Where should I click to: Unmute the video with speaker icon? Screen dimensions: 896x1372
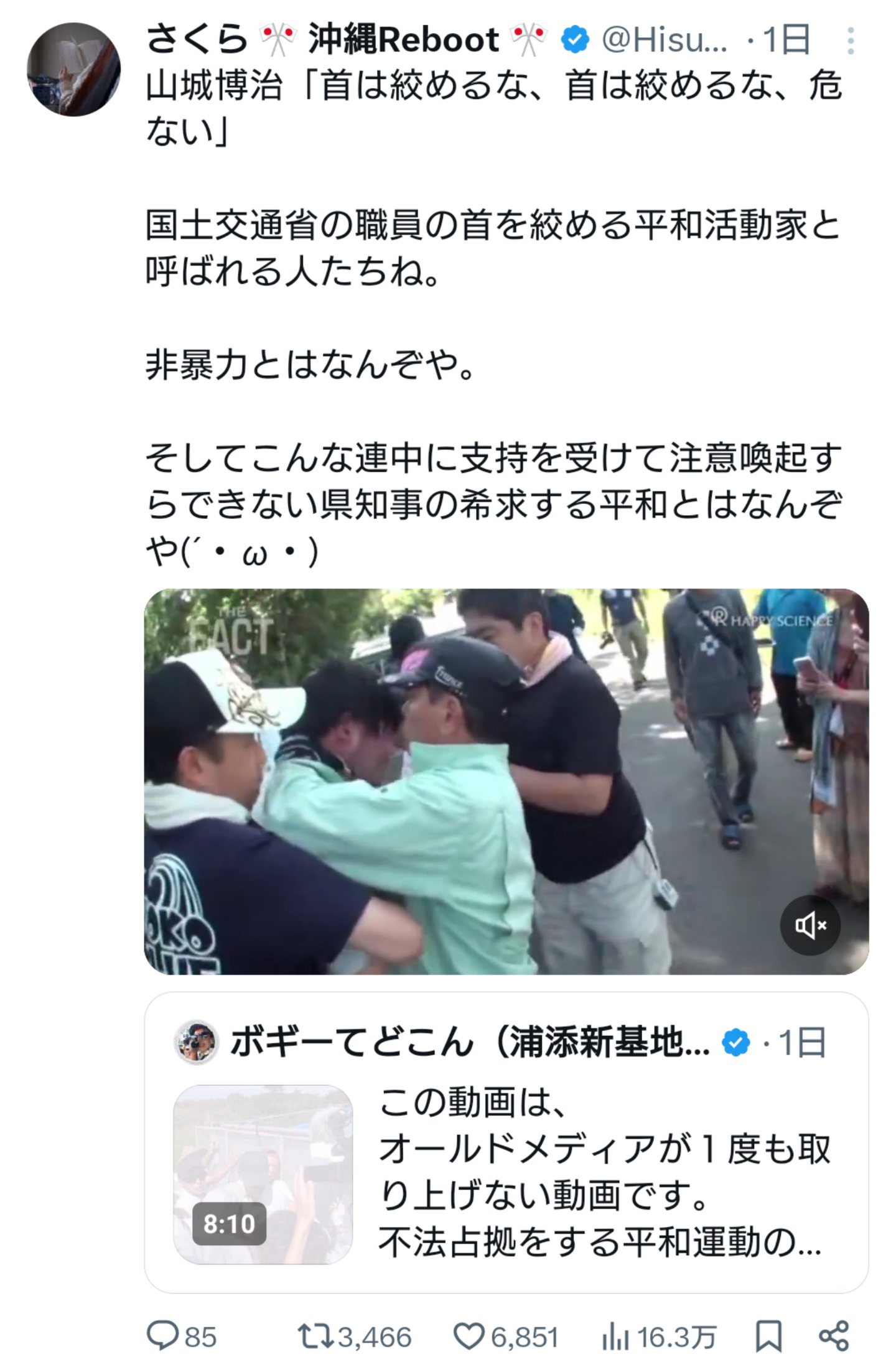(x=810, y=926)
